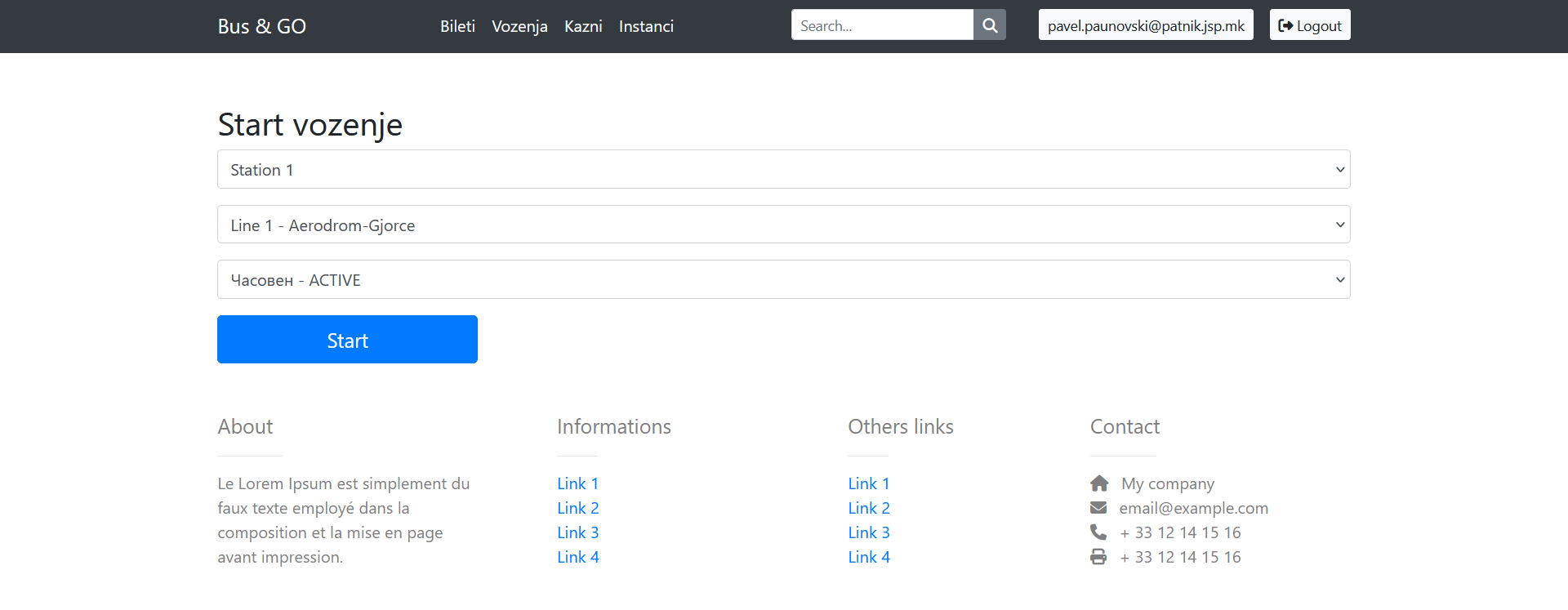Open the Station 1 dropdown
Screen dimensions: 1568x610
pos(783,169)
